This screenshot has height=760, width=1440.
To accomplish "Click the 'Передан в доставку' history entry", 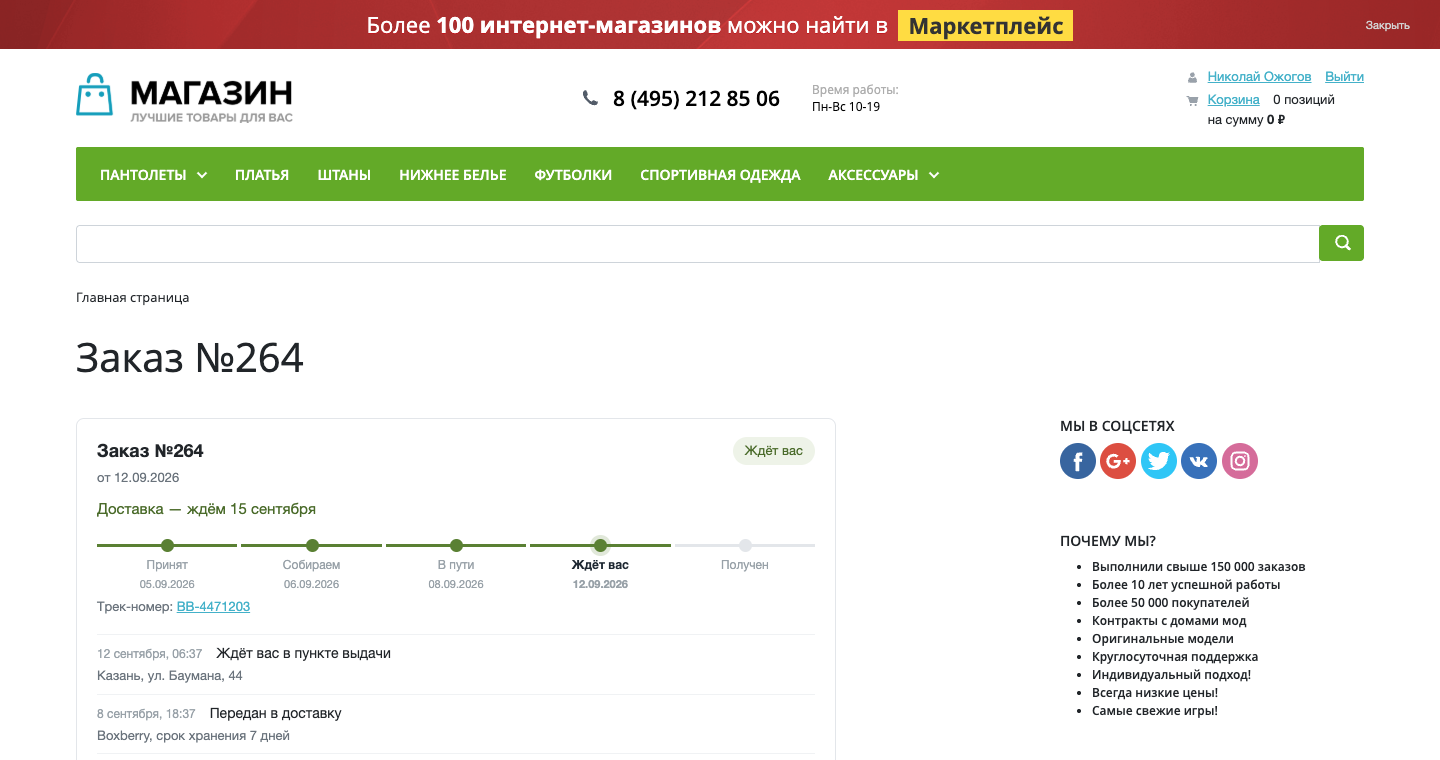I will pos(276,713).
